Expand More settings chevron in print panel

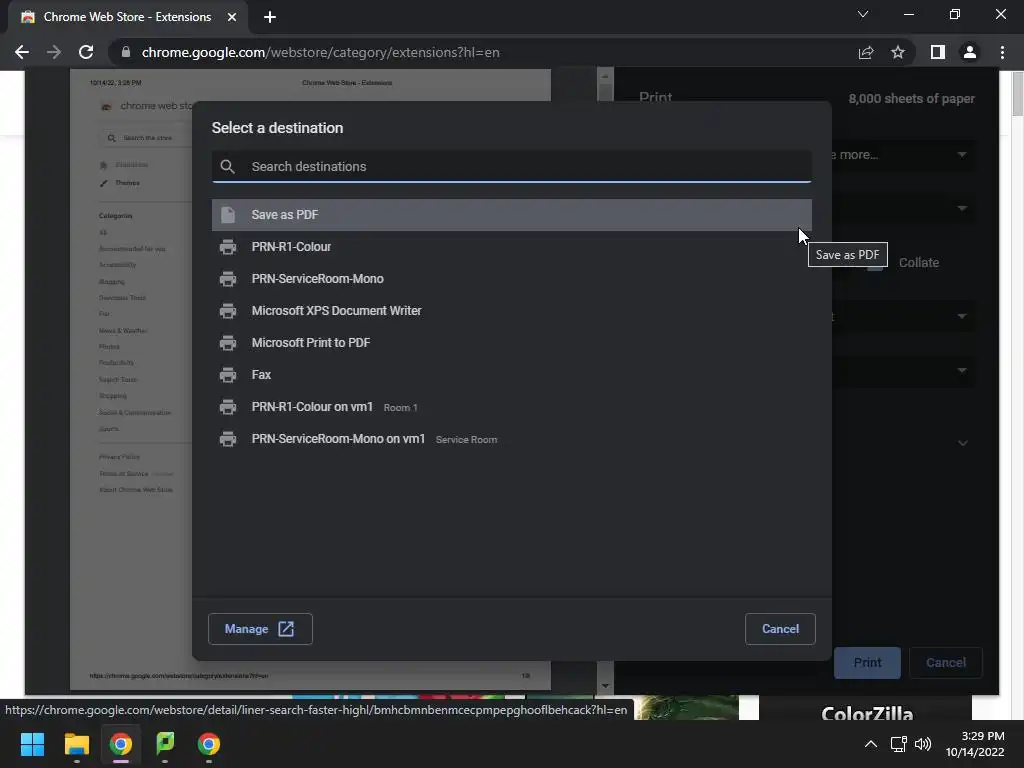coord(962,443)
